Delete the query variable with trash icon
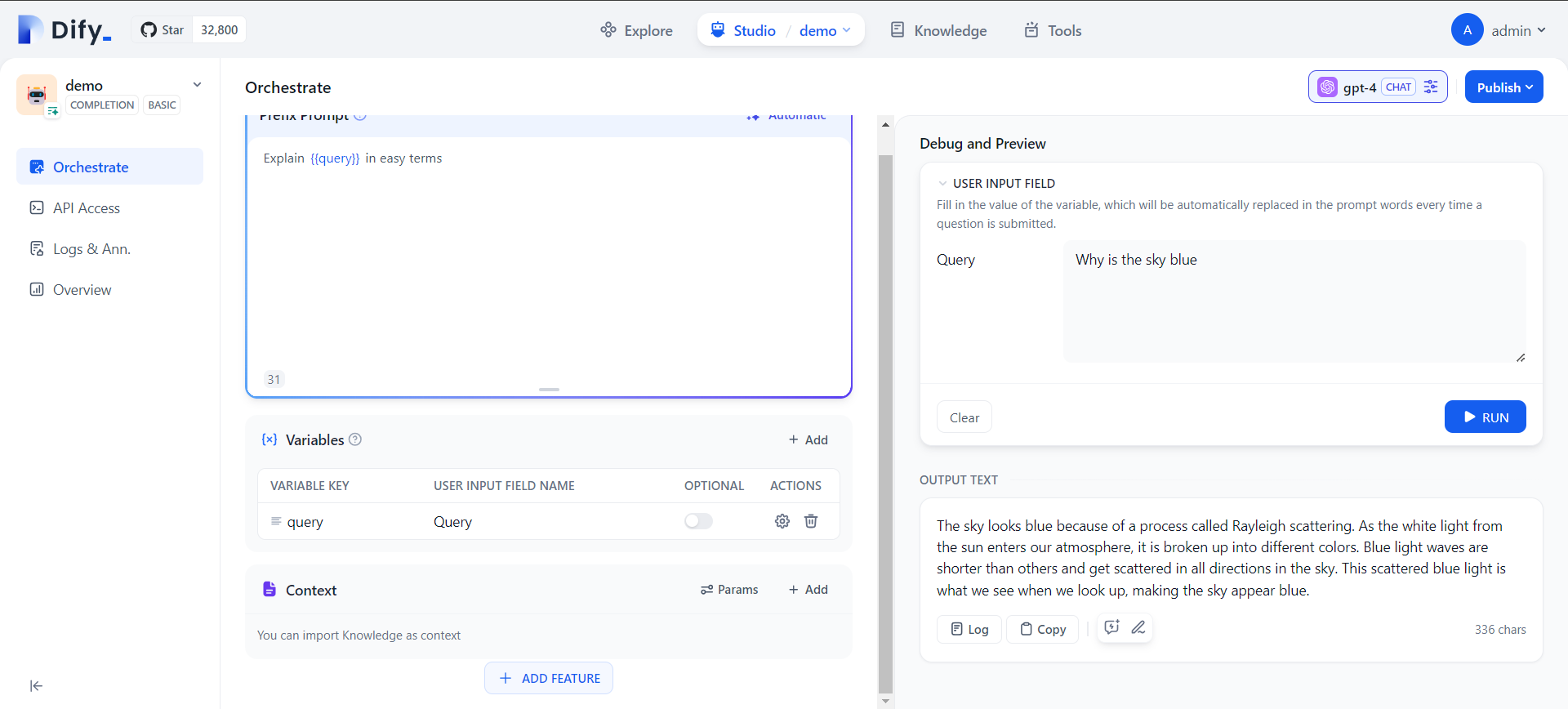The image size is (1568, 709). click(x=811, y=521)
